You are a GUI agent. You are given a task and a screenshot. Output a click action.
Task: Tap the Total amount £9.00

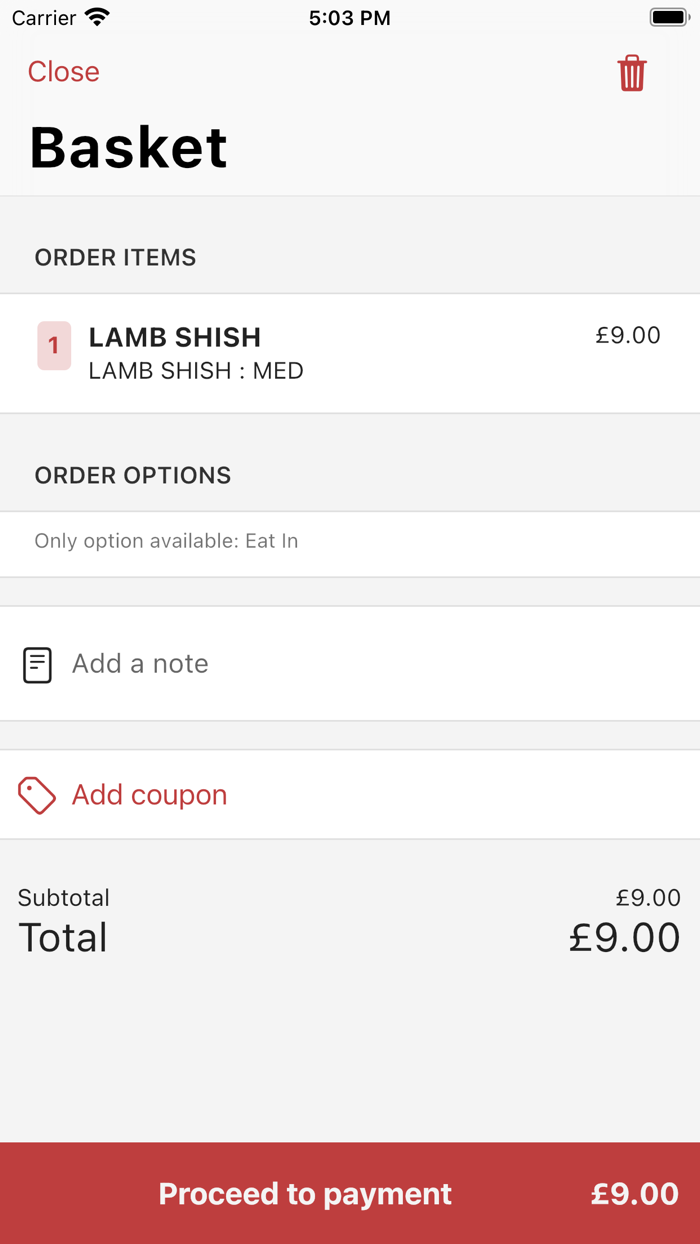point(624,938)
